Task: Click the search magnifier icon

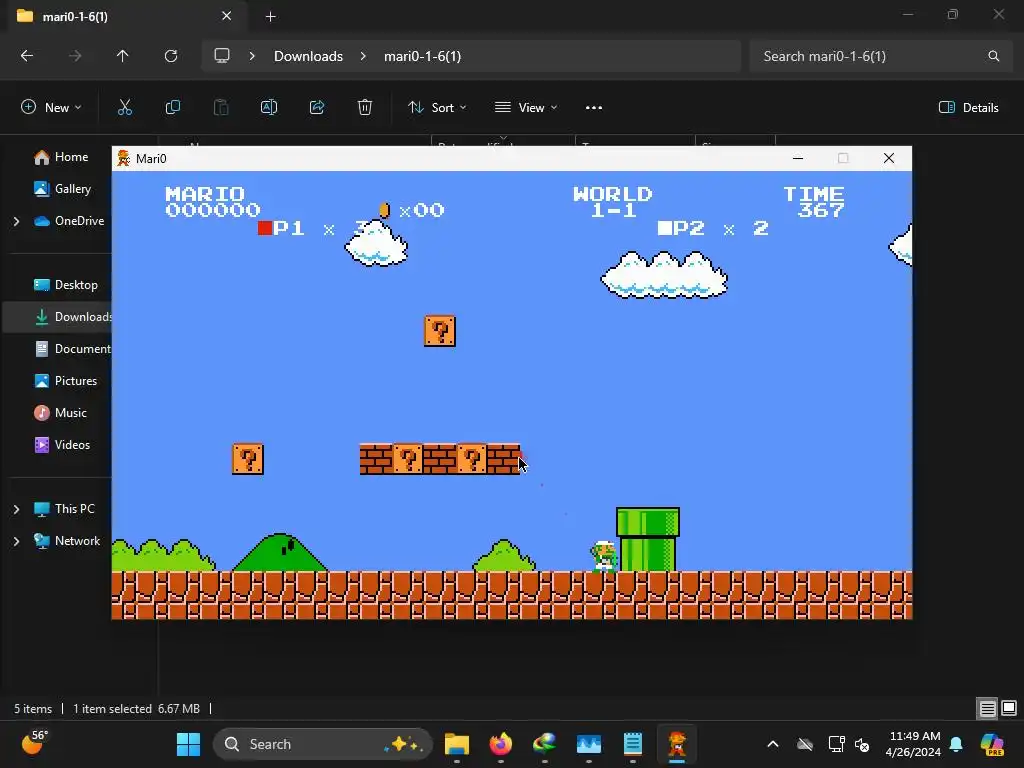Action: tap(993, 56)
